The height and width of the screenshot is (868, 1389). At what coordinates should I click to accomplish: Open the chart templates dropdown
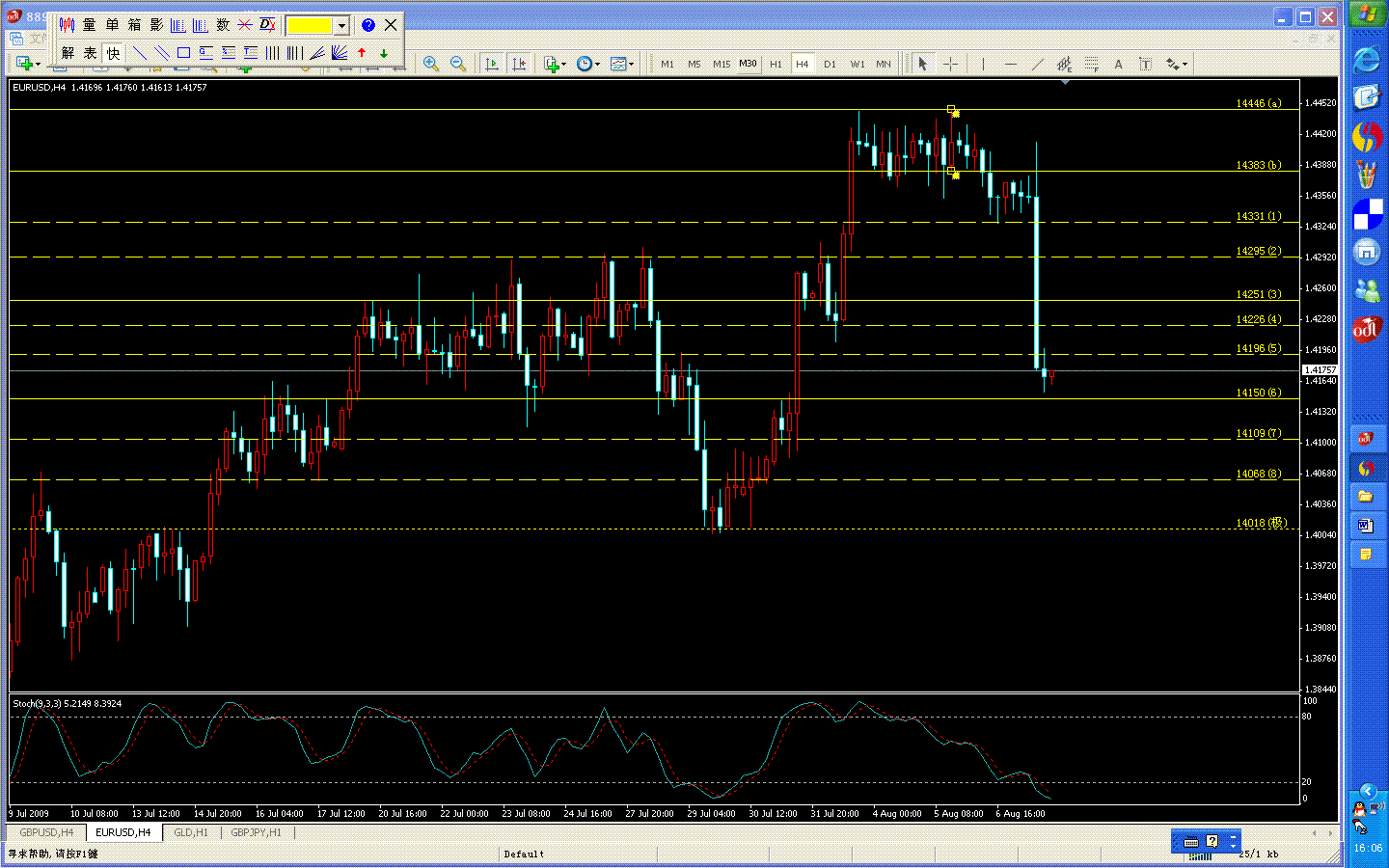click(x=622, y=64)
